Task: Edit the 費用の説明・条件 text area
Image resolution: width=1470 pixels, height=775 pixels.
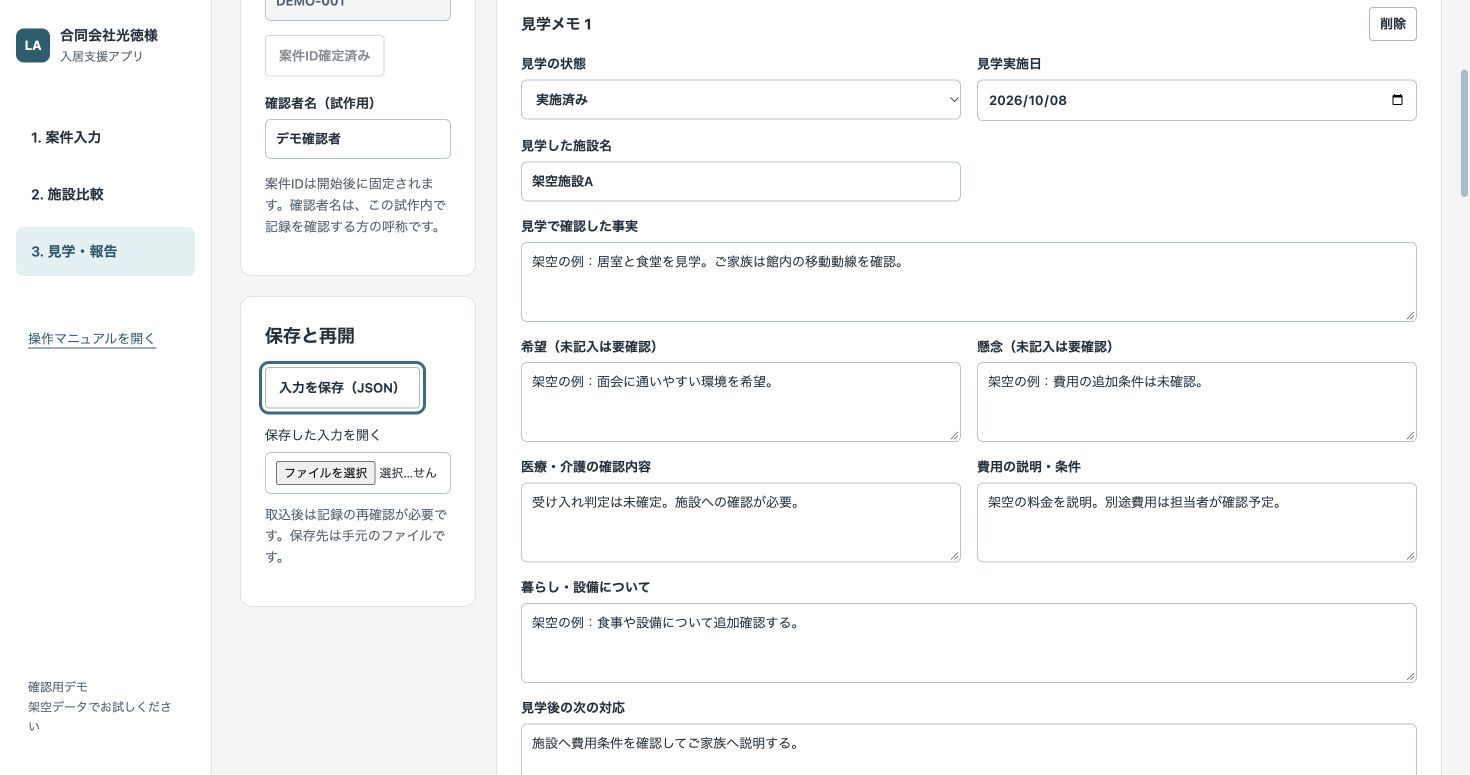Action: click(x=1196, y=522)
